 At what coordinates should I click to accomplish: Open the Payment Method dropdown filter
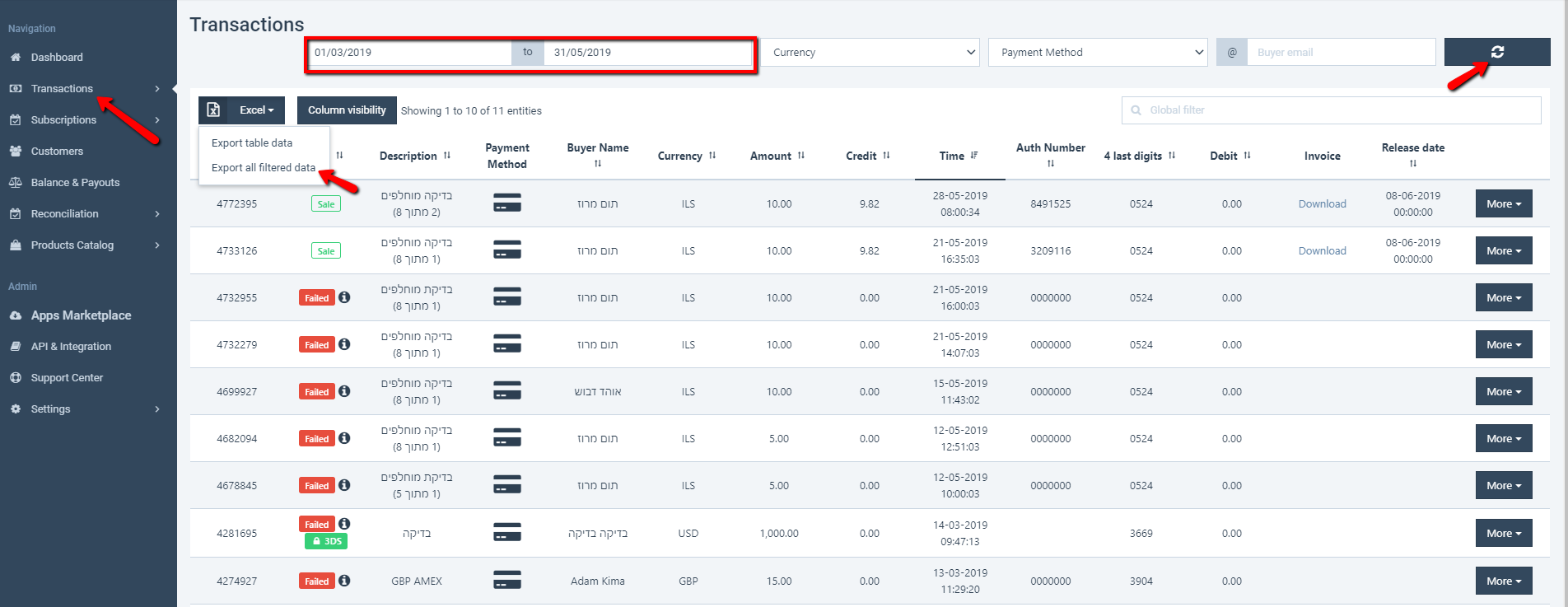(x=1099, y=52)
